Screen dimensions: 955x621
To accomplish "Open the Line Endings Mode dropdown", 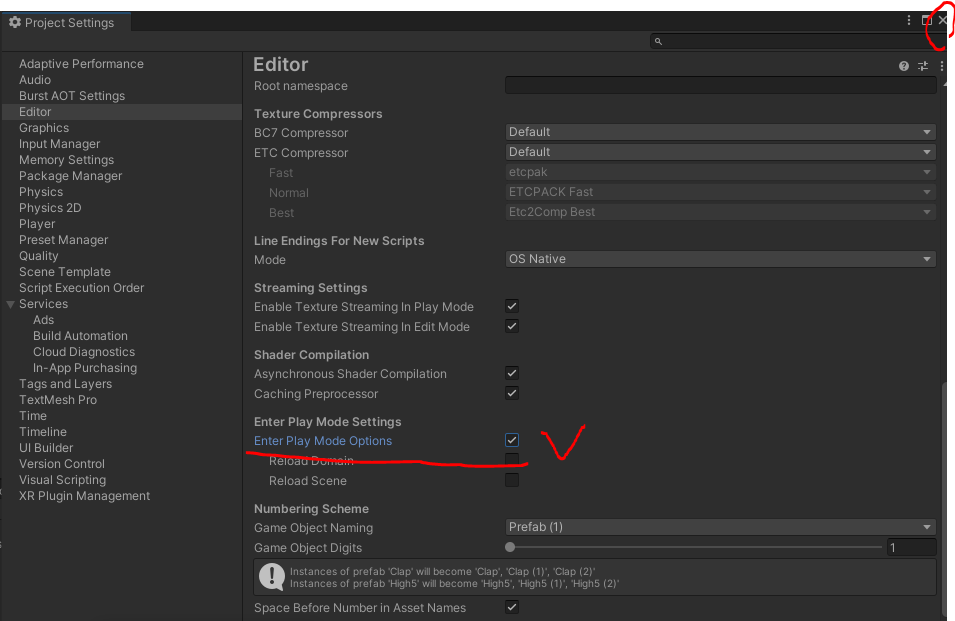I will [x=720, y=259].
